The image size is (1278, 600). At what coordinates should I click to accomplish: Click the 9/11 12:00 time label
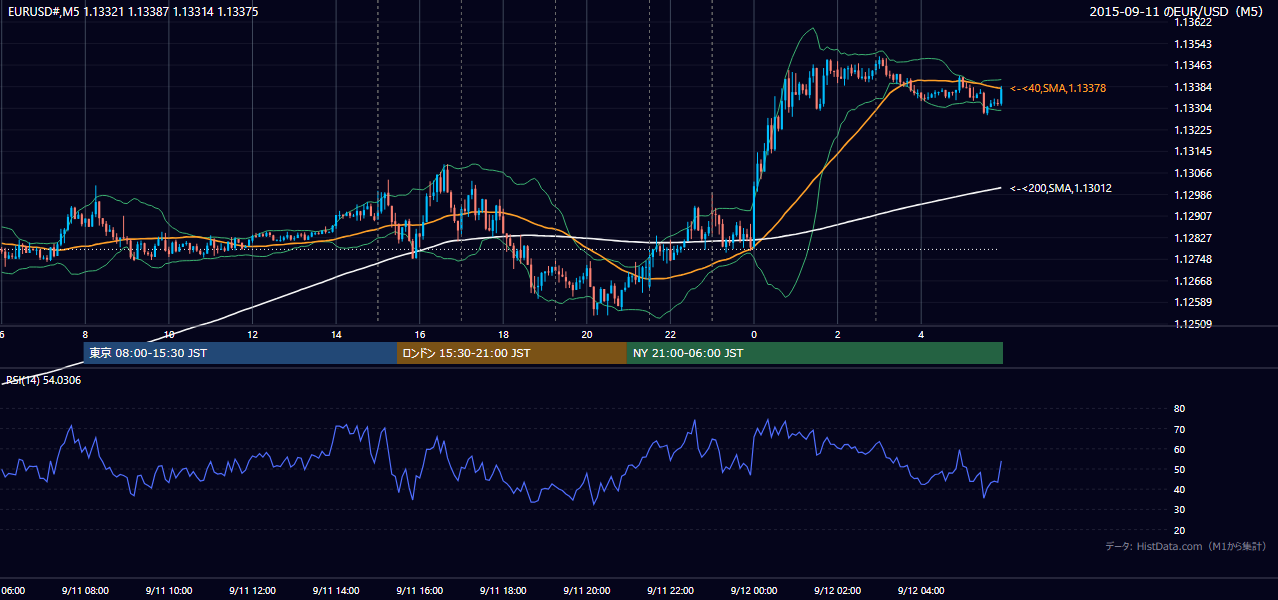(253, 590)
